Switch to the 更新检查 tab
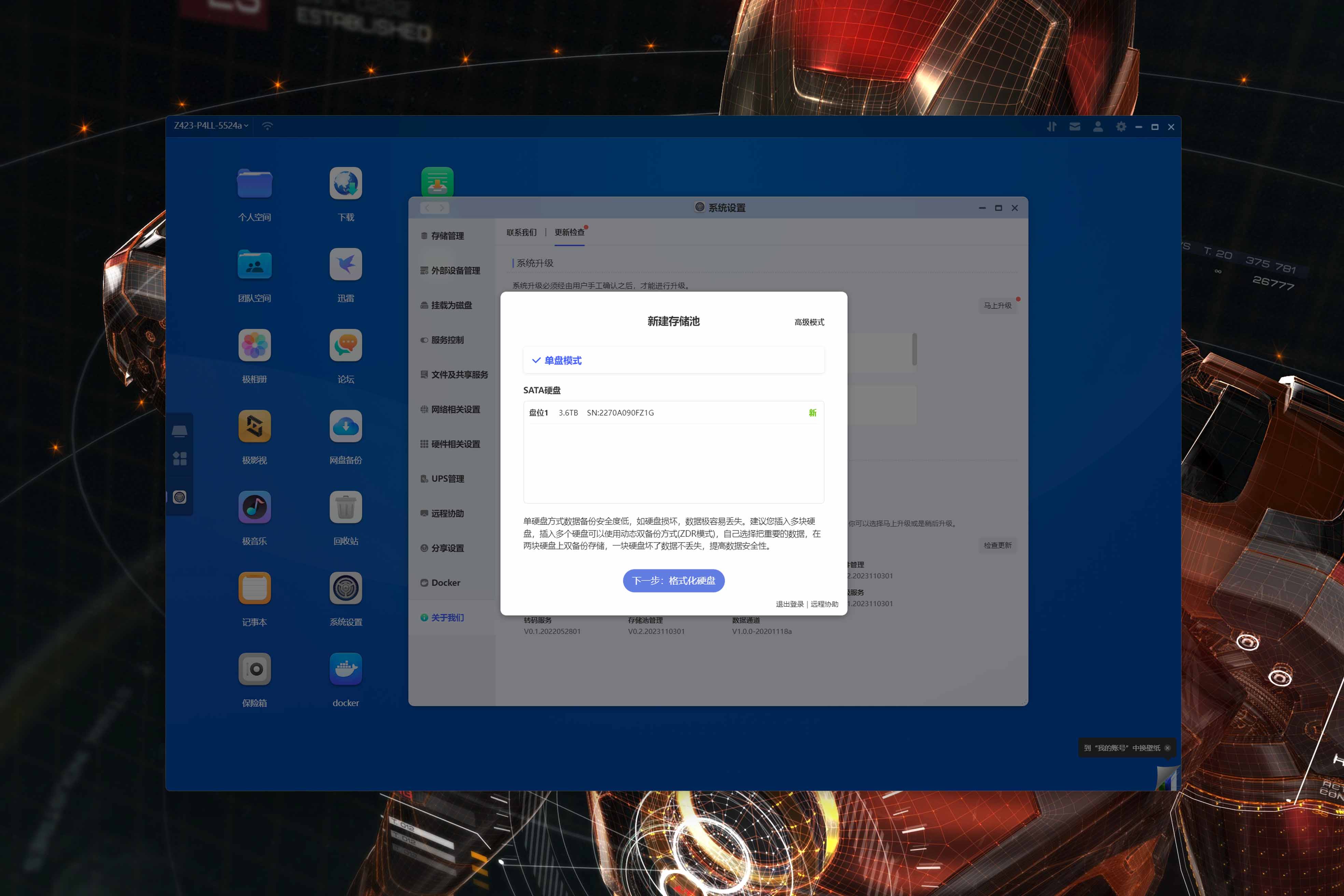Image resolution: width=1344 pixels, height=896 pixels. (569, 233)
